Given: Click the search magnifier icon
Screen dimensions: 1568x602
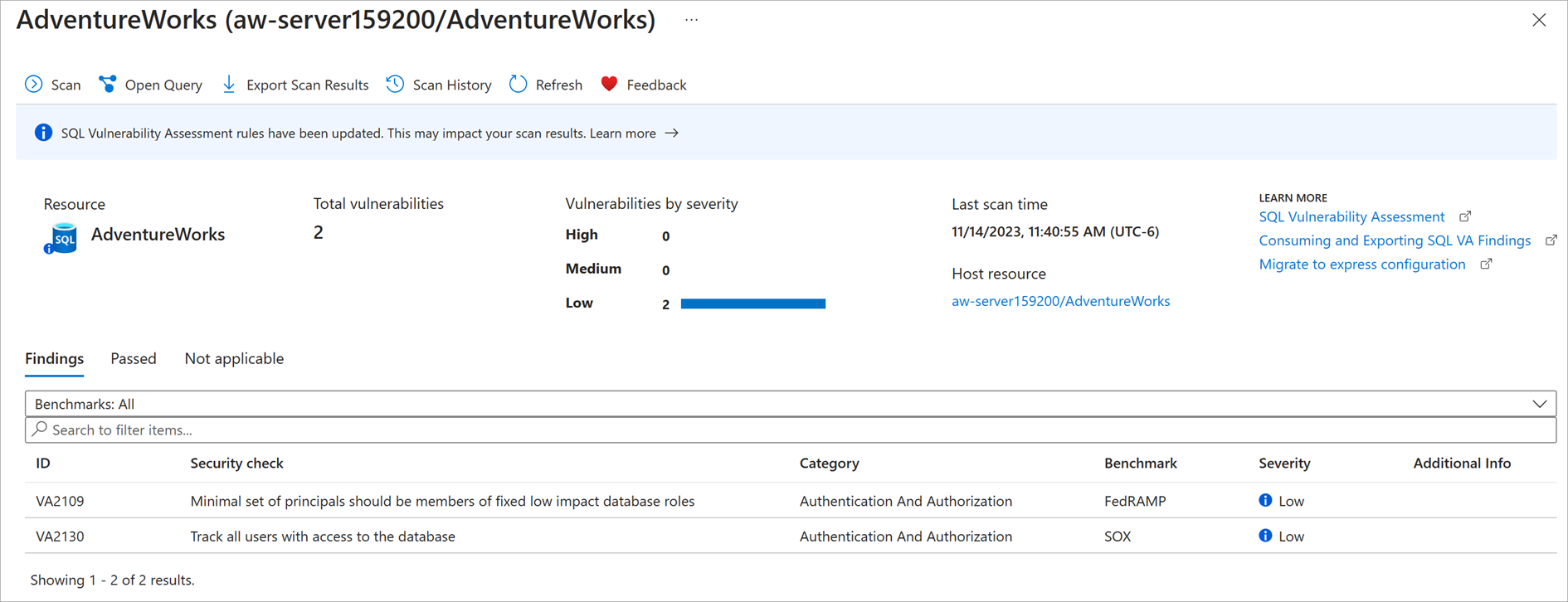Looking at the screenshot, I should pyautogui.click(x=39, y=430).
